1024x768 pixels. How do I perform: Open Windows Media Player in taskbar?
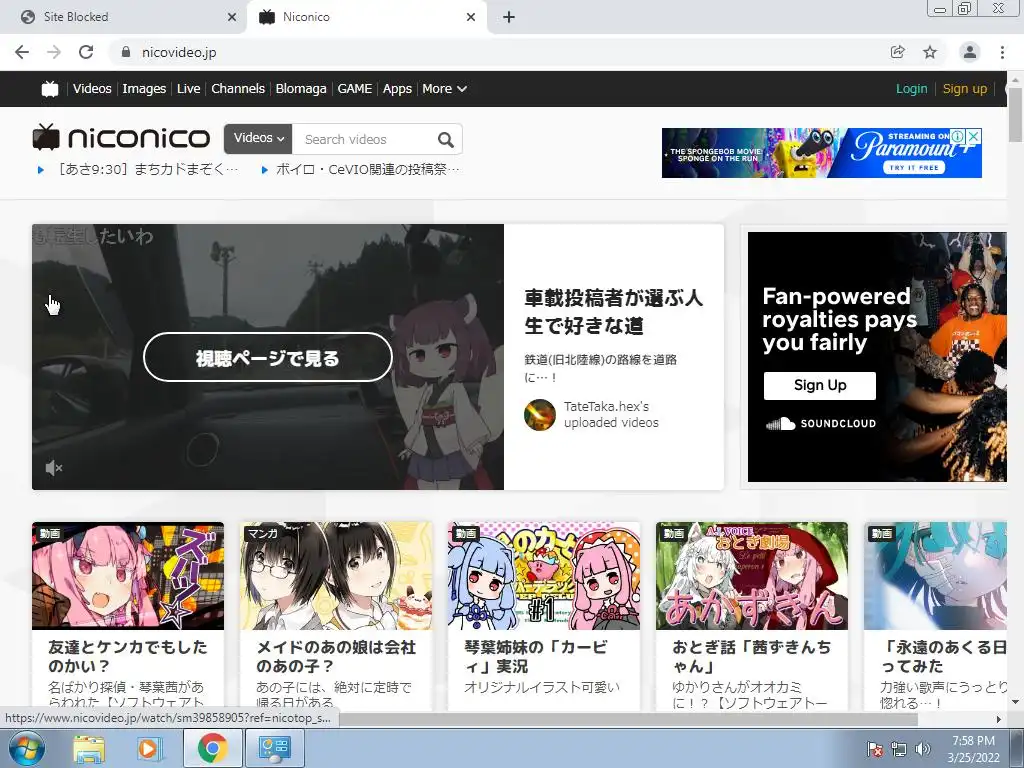tap(149, 748)
